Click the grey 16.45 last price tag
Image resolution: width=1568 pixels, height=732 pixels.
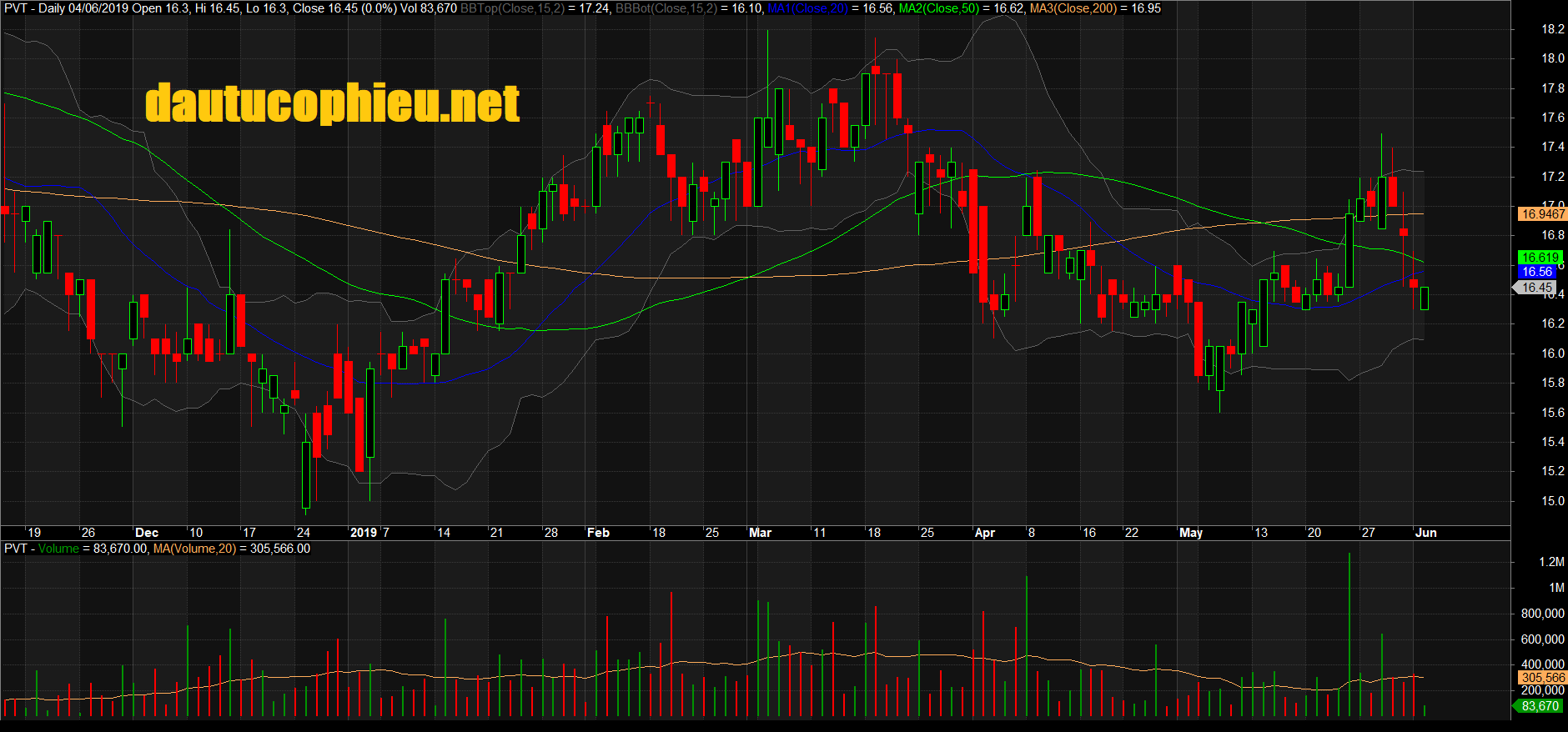pos(1535,288)
